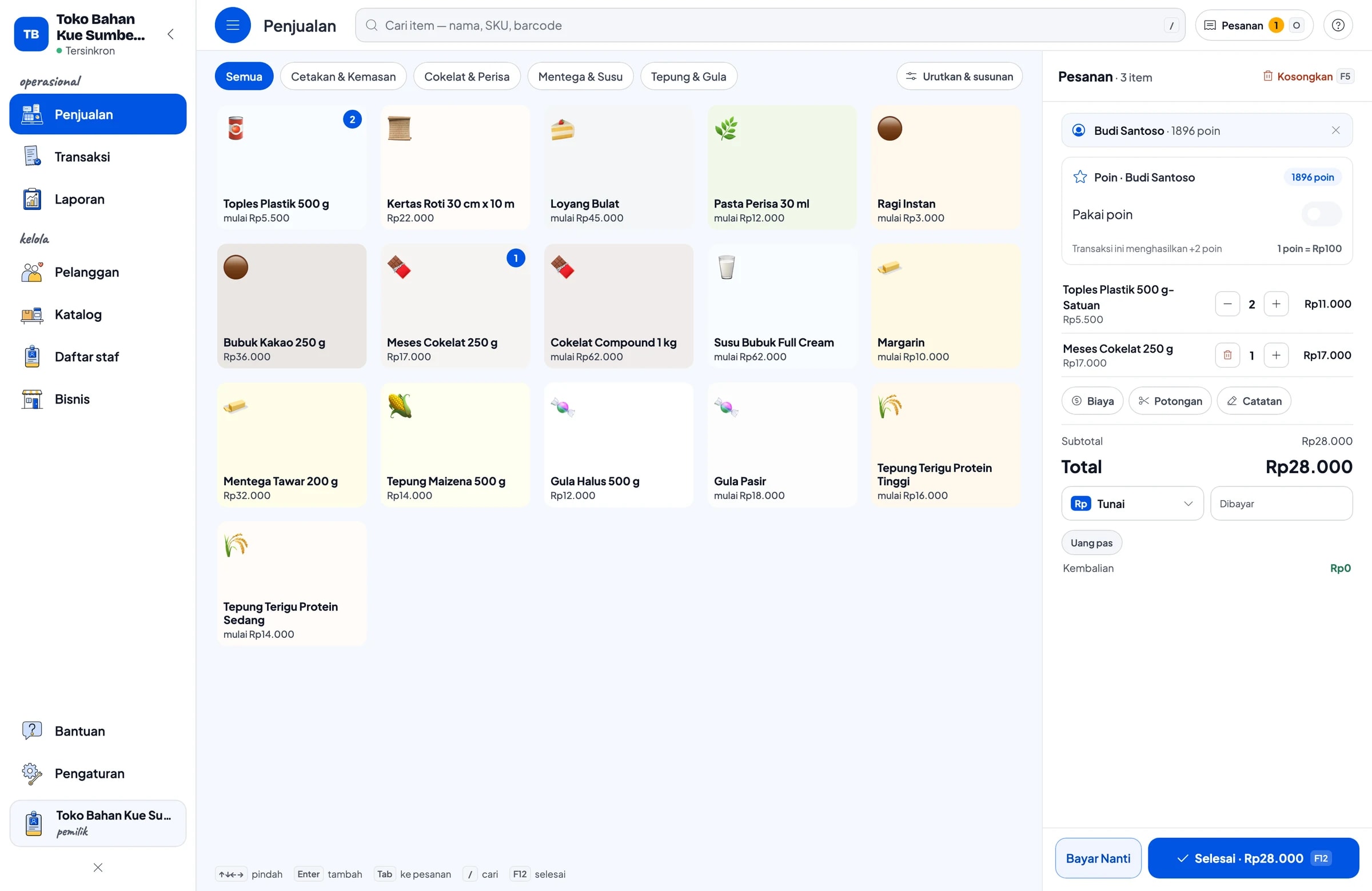Open the Bisnis section

point(98,399)
